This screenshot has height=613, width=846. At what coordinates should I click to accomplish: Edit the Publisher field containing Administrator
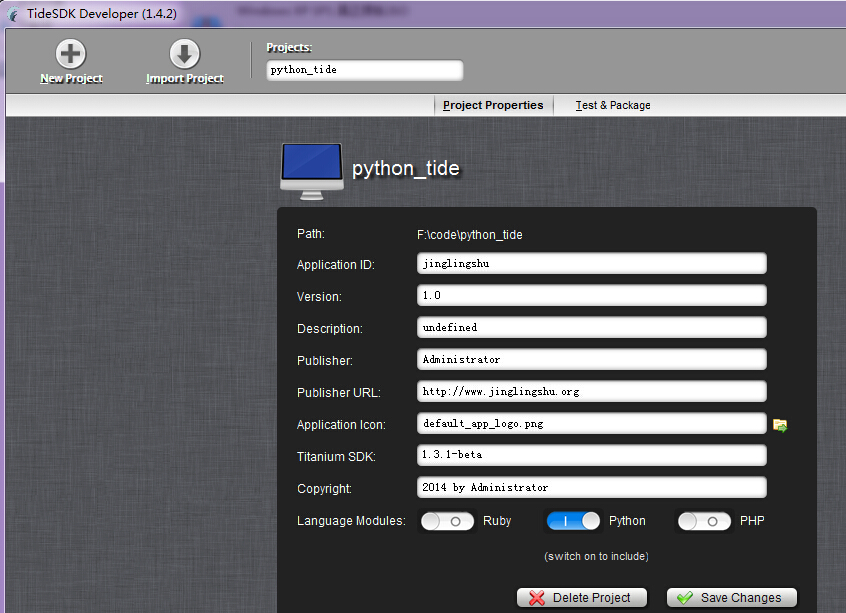point(592,359)
